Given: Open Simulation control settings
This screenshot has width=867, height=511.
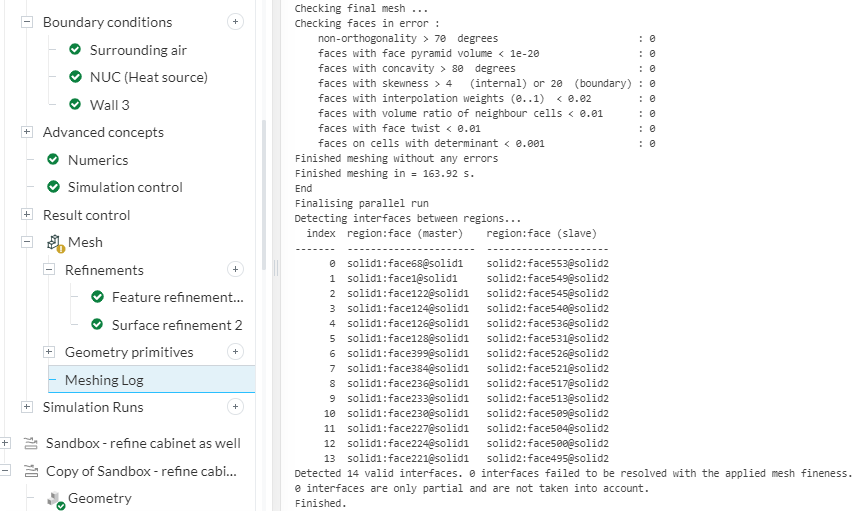Looking at the screenshot, I should tap(125, 187).
